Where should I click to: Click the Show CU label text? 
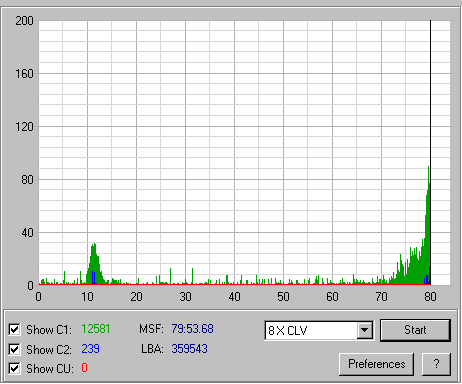(x=50, y=369)
